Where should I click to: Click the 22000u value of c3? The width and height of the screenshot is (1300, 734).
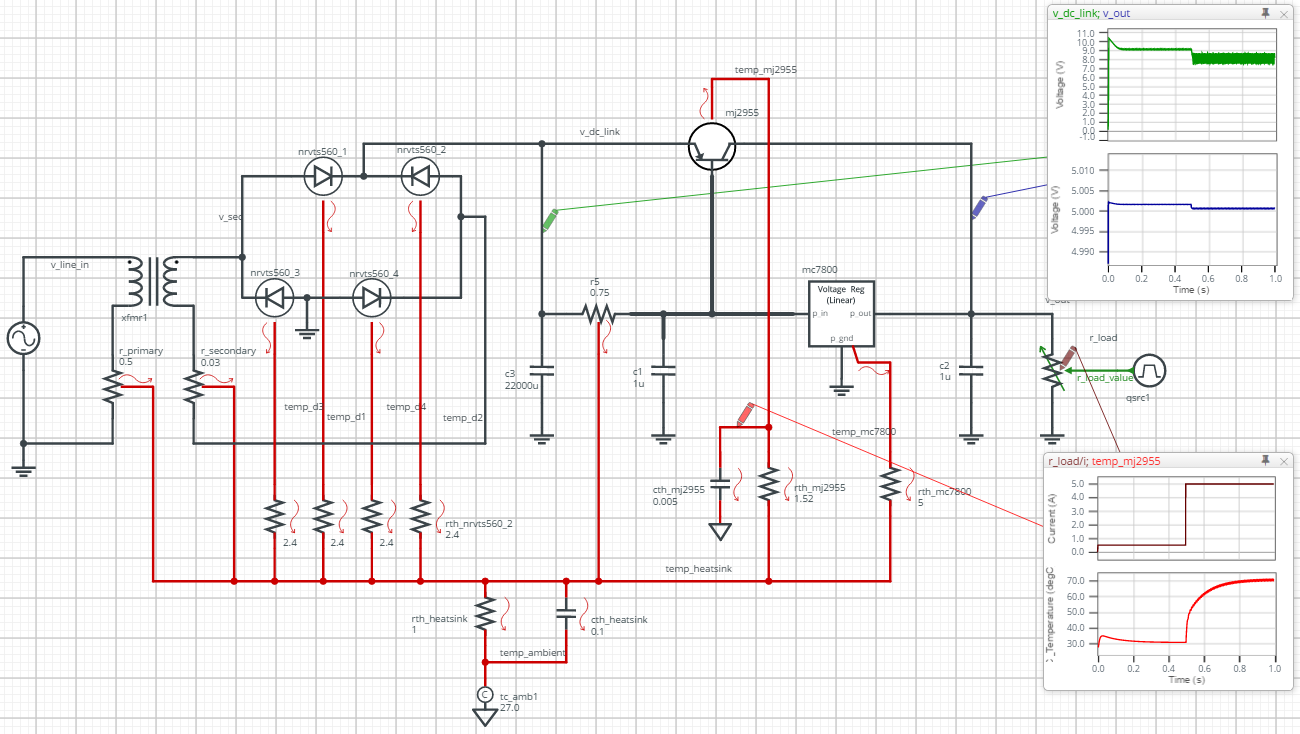[521, 385]
